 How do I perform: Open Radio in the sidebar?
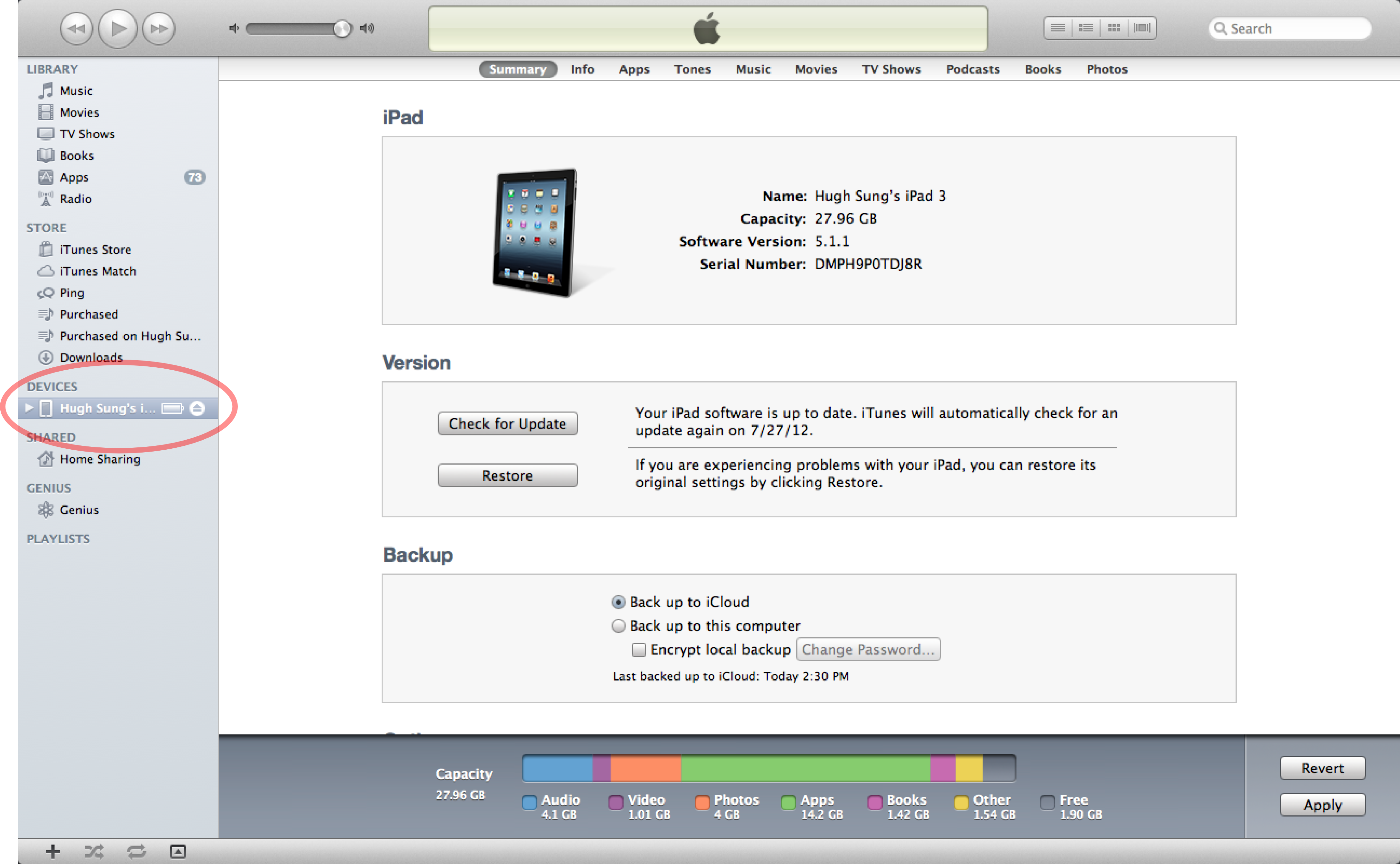click(117, 199)
